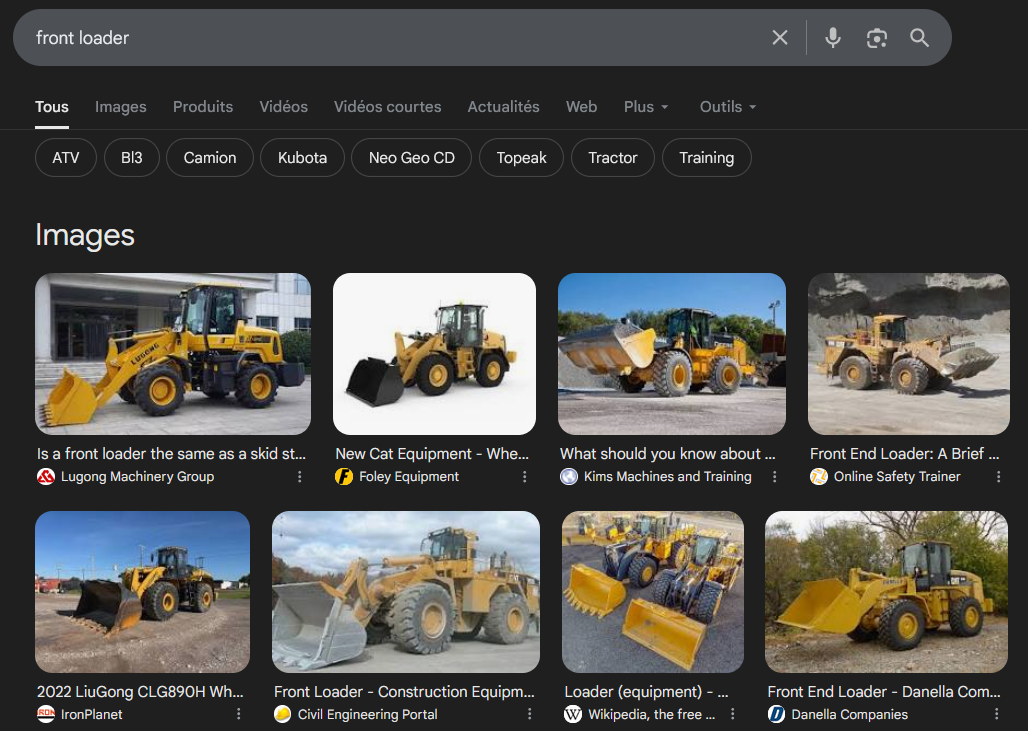Click the 'Online Safety Trainer' source name
The width and height of the screenshot is (1028, 731).
coord(897,477)
